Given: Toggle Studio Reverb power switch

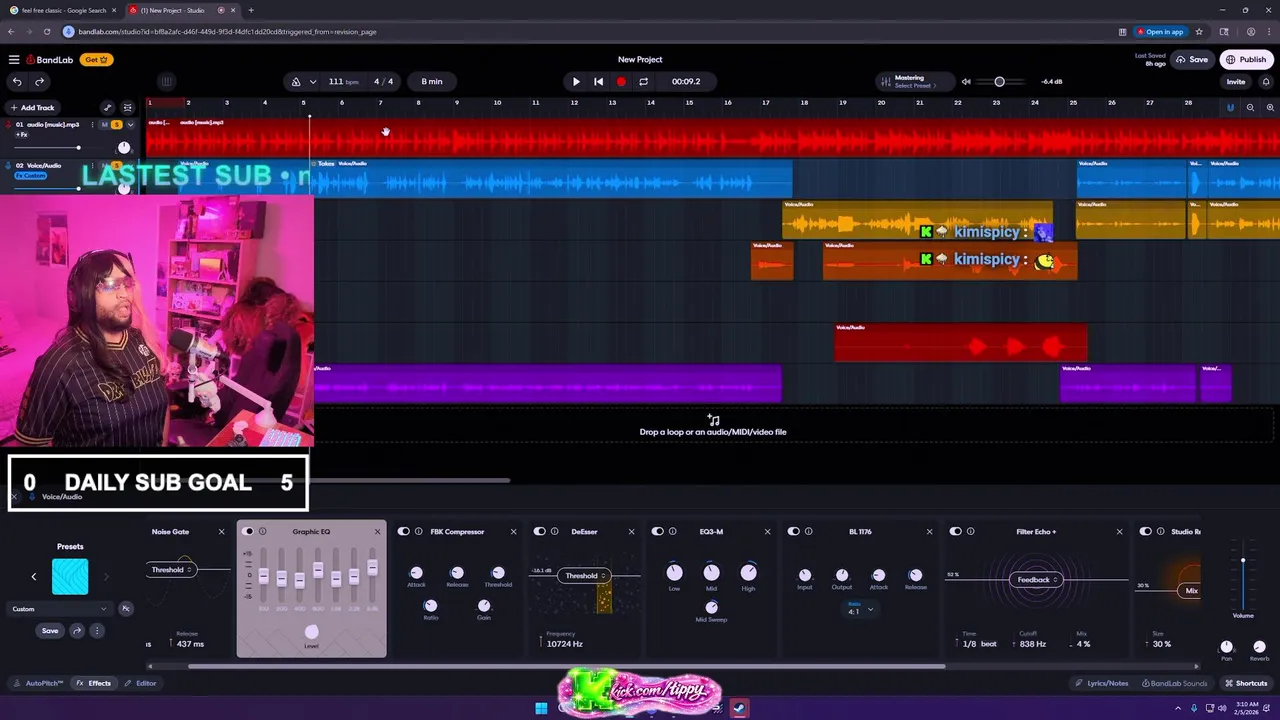Looking at the screenshot, I should 1146,532.
